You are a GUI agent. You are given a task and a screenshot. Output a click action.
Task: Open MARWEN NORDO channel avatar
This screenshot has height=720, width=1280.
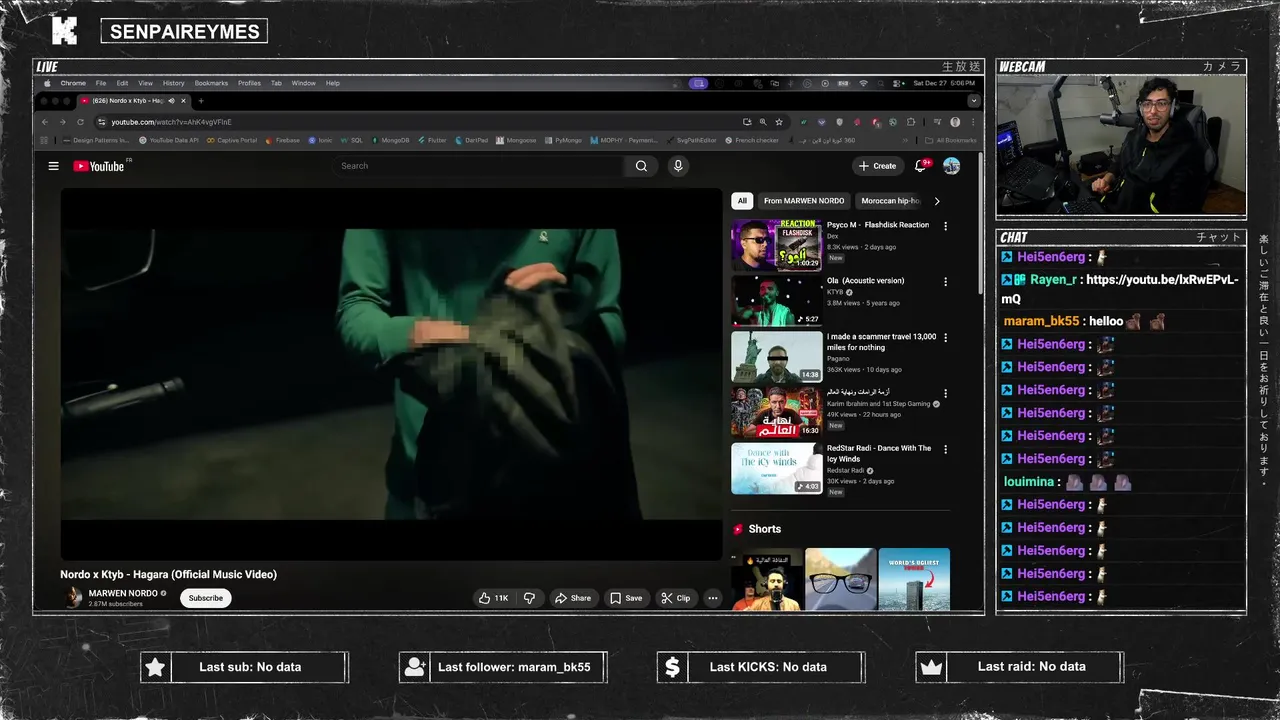(73, 597)
